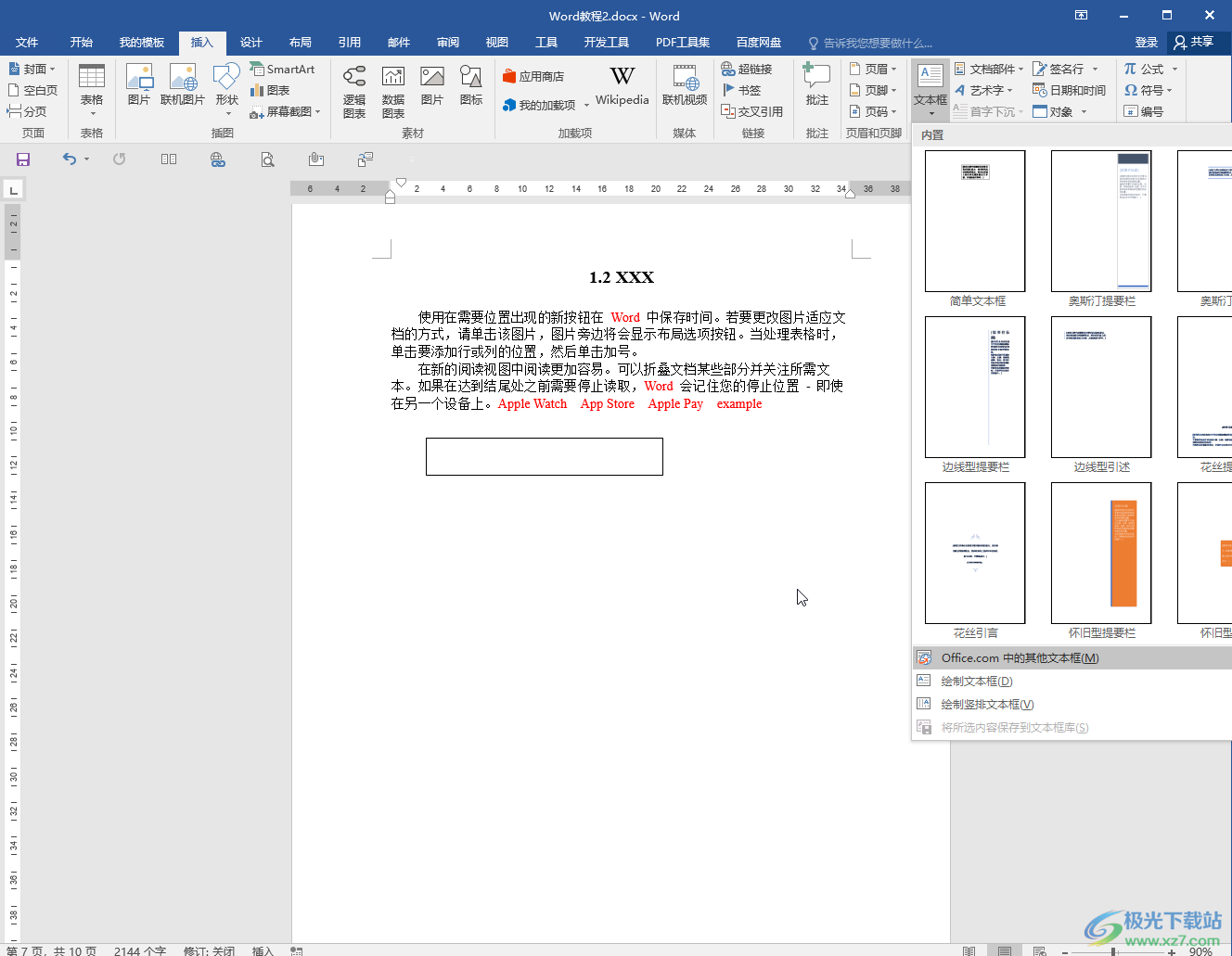
Task: Open the 形状 shapes gallery
Action: pyautogui.click(x=227, y=89)
